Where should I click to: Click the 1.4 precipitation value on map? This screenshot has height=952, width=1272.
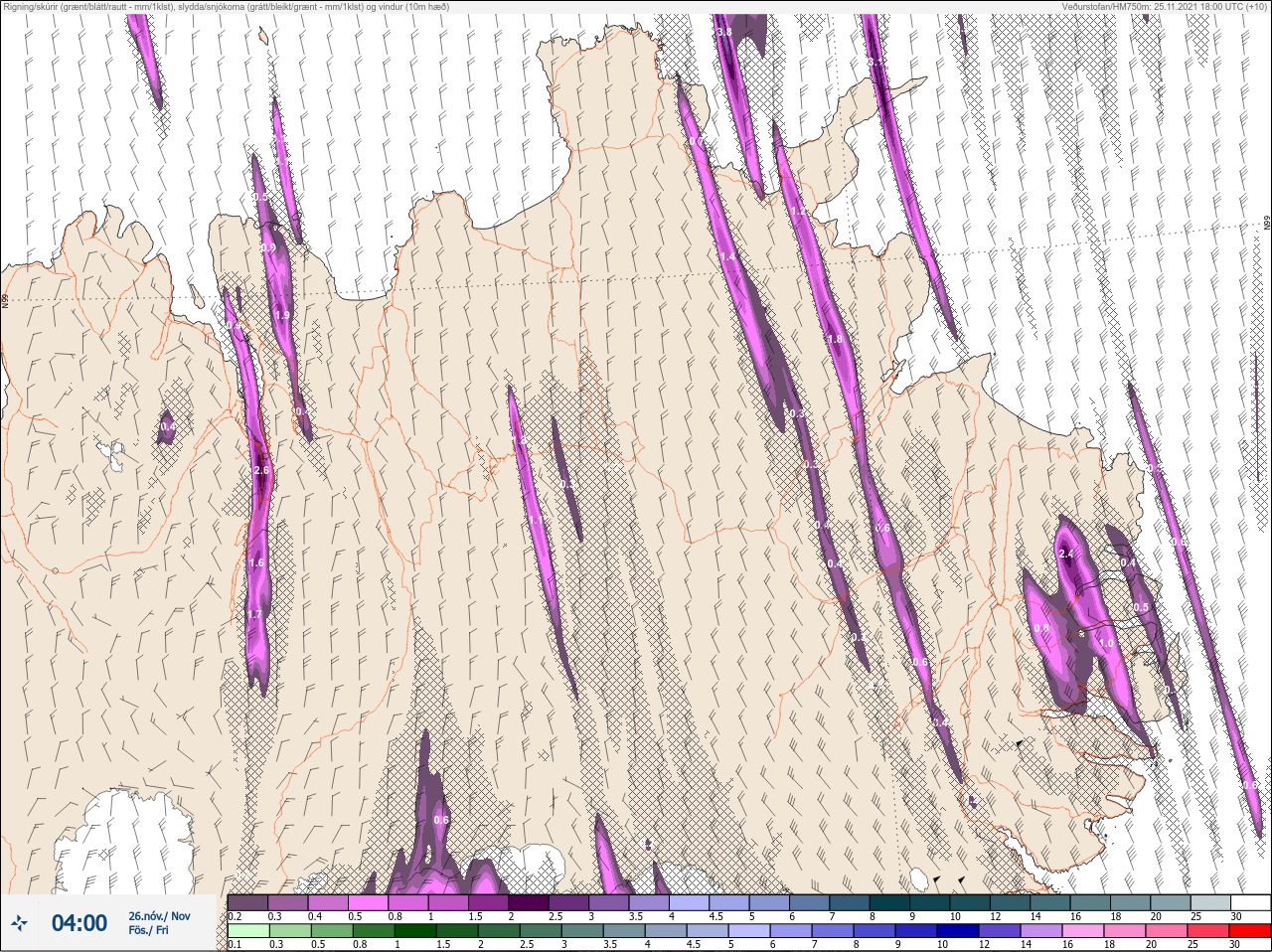pyautogui.click(x=728, y=256)
